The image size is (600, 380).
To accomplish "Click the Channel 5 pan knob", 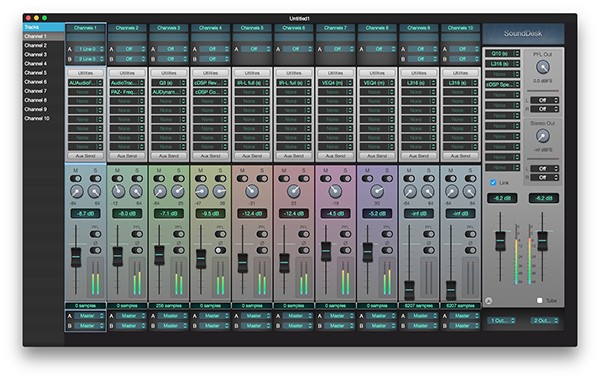I will pos(252,191).
